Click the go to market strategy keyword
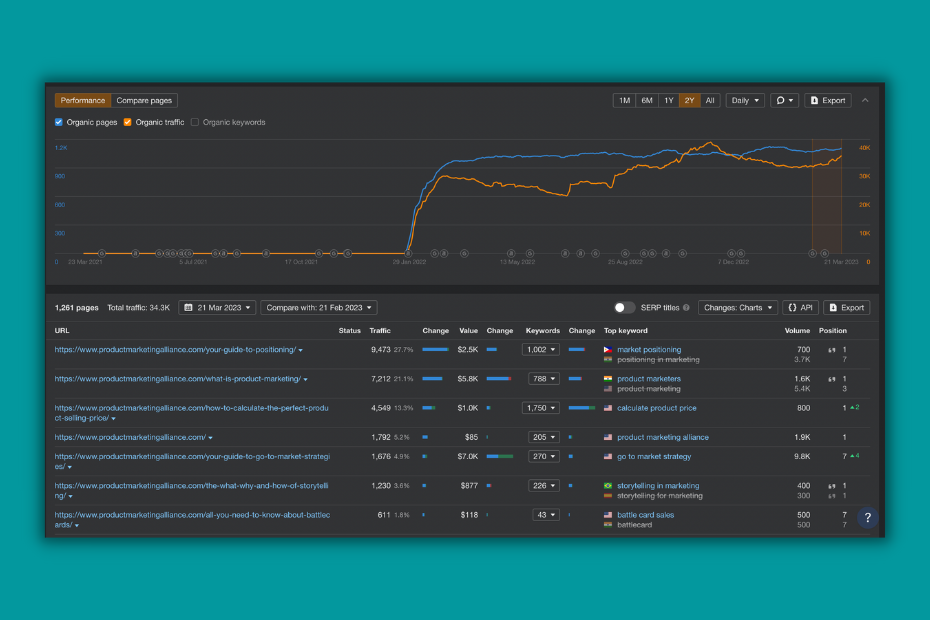This screenshot has width=930, height=620. pos(654,456)
